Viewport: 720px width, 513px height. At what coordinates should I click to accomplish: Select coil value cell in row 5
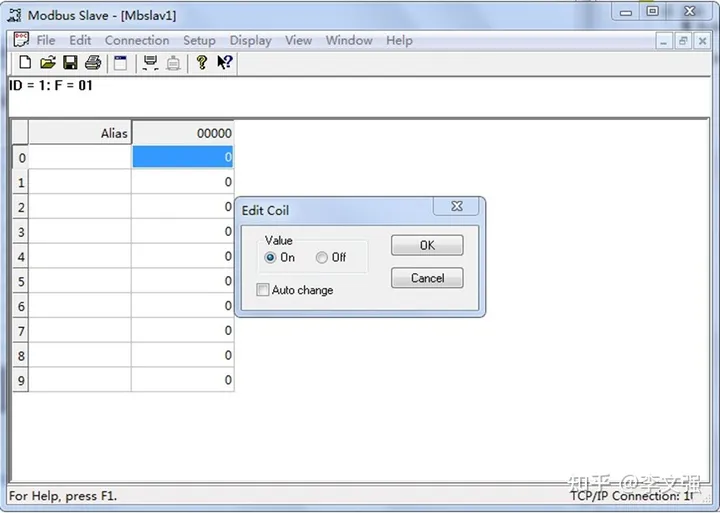(x=183, y=281)
